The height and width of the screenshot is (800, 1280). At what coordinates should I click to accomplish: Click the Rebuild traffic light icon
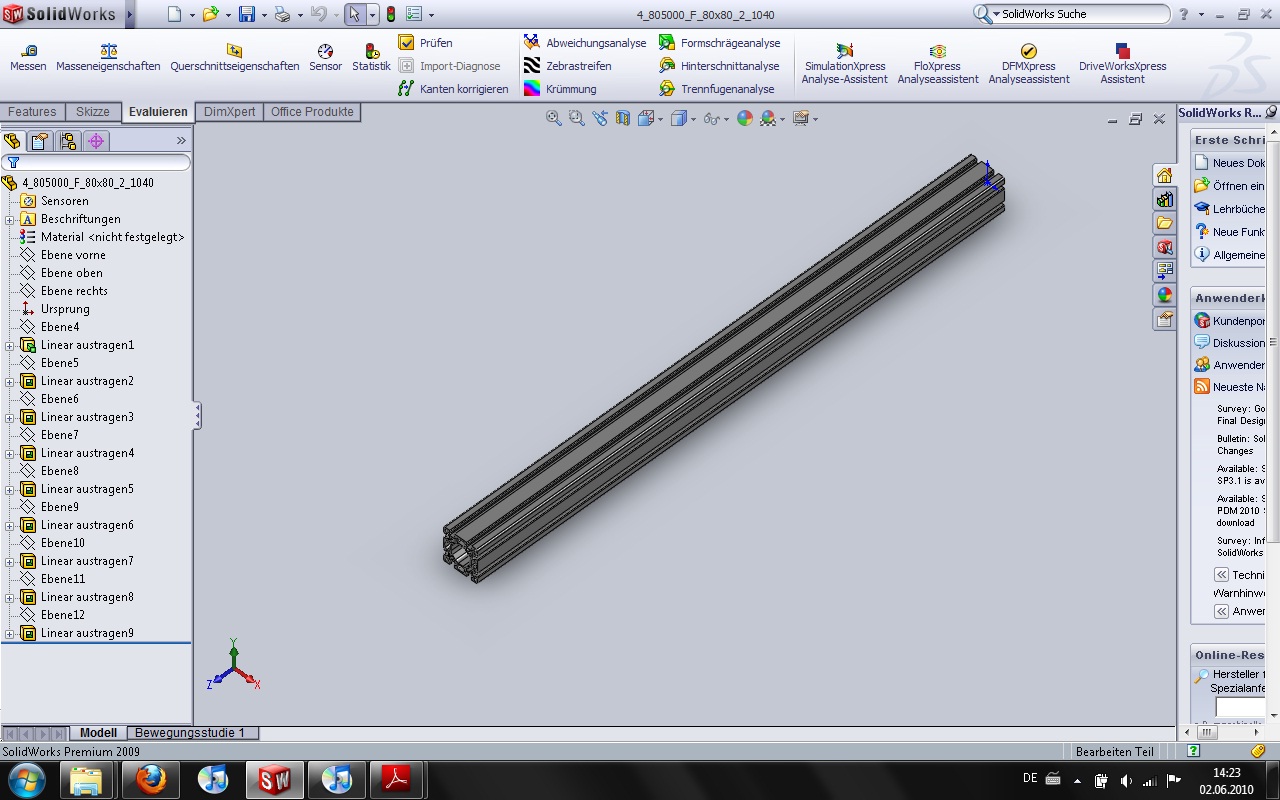coord(390,14)
